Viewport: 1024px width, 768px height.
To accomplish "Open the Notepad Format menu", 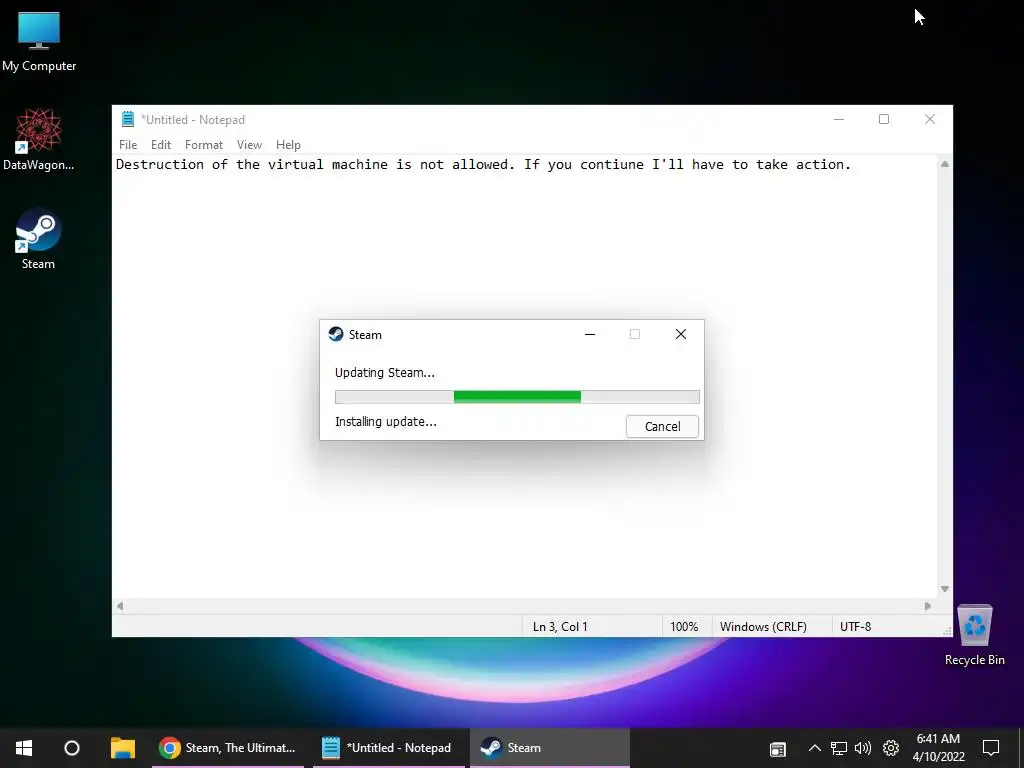I will click(204, 145).
